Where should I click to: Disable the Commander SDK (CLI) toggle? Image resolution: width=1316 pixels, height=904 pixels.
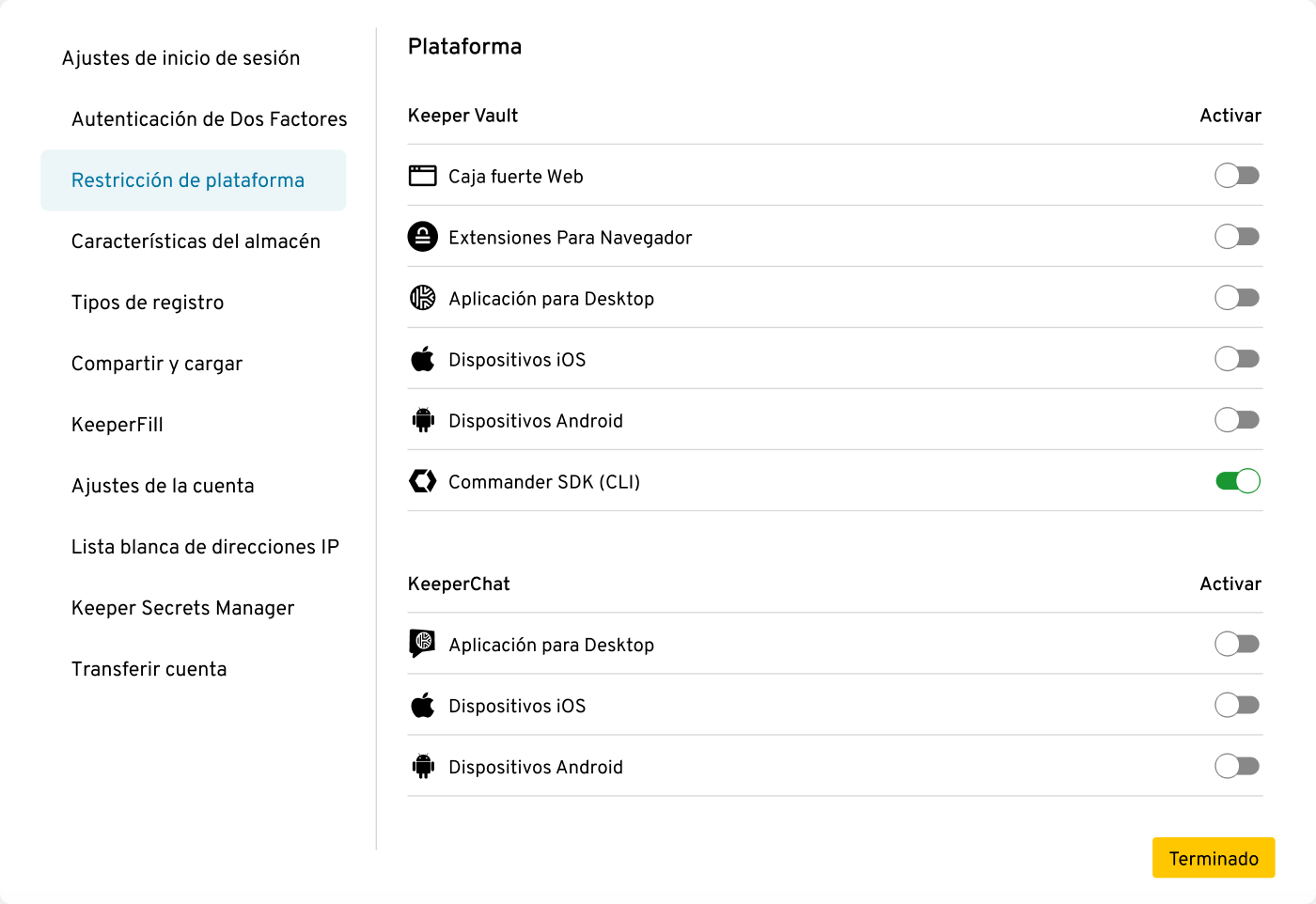1238,481
